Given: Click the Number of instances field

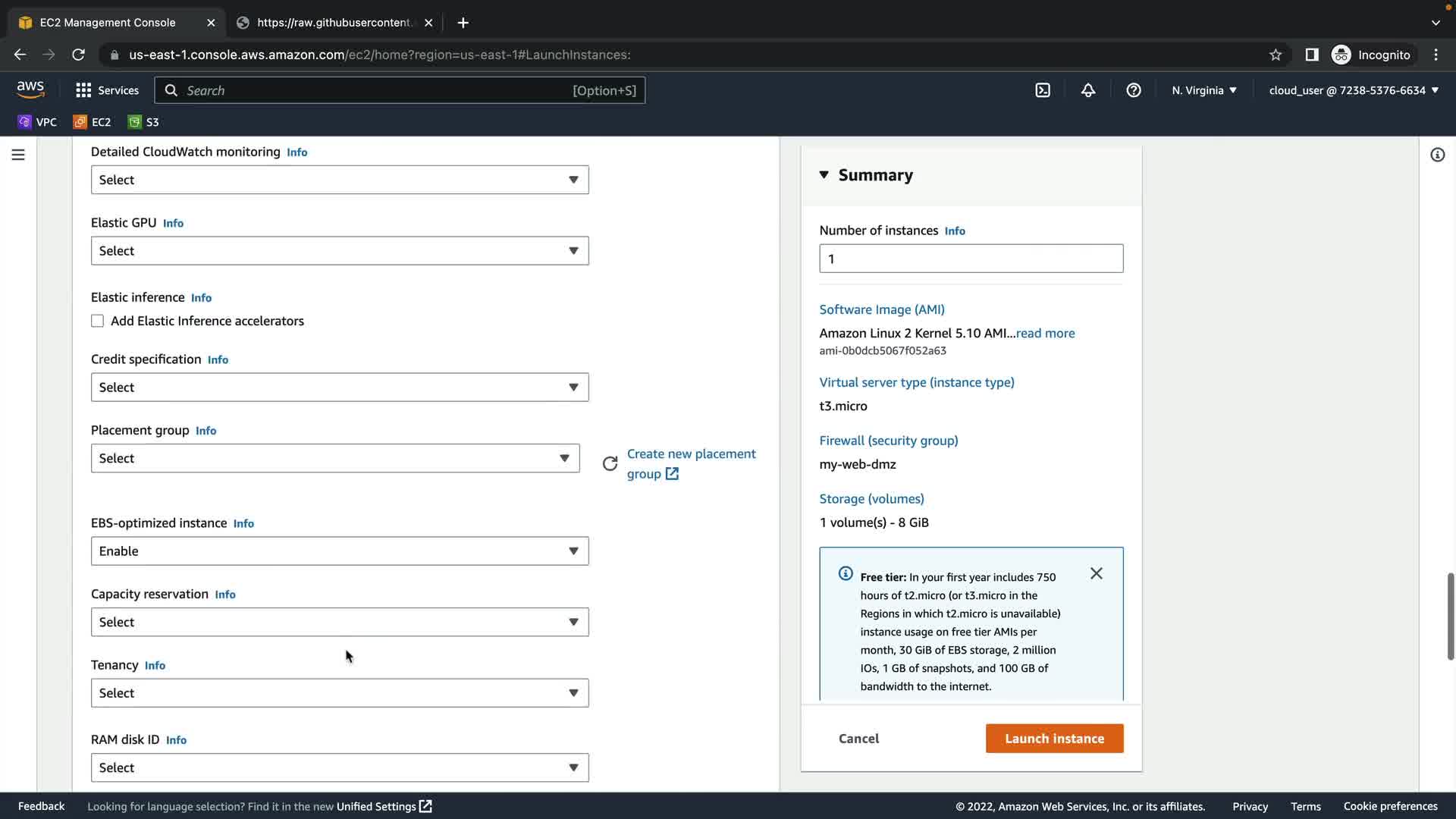Looking at the screenshot, I should pos(971,259).
